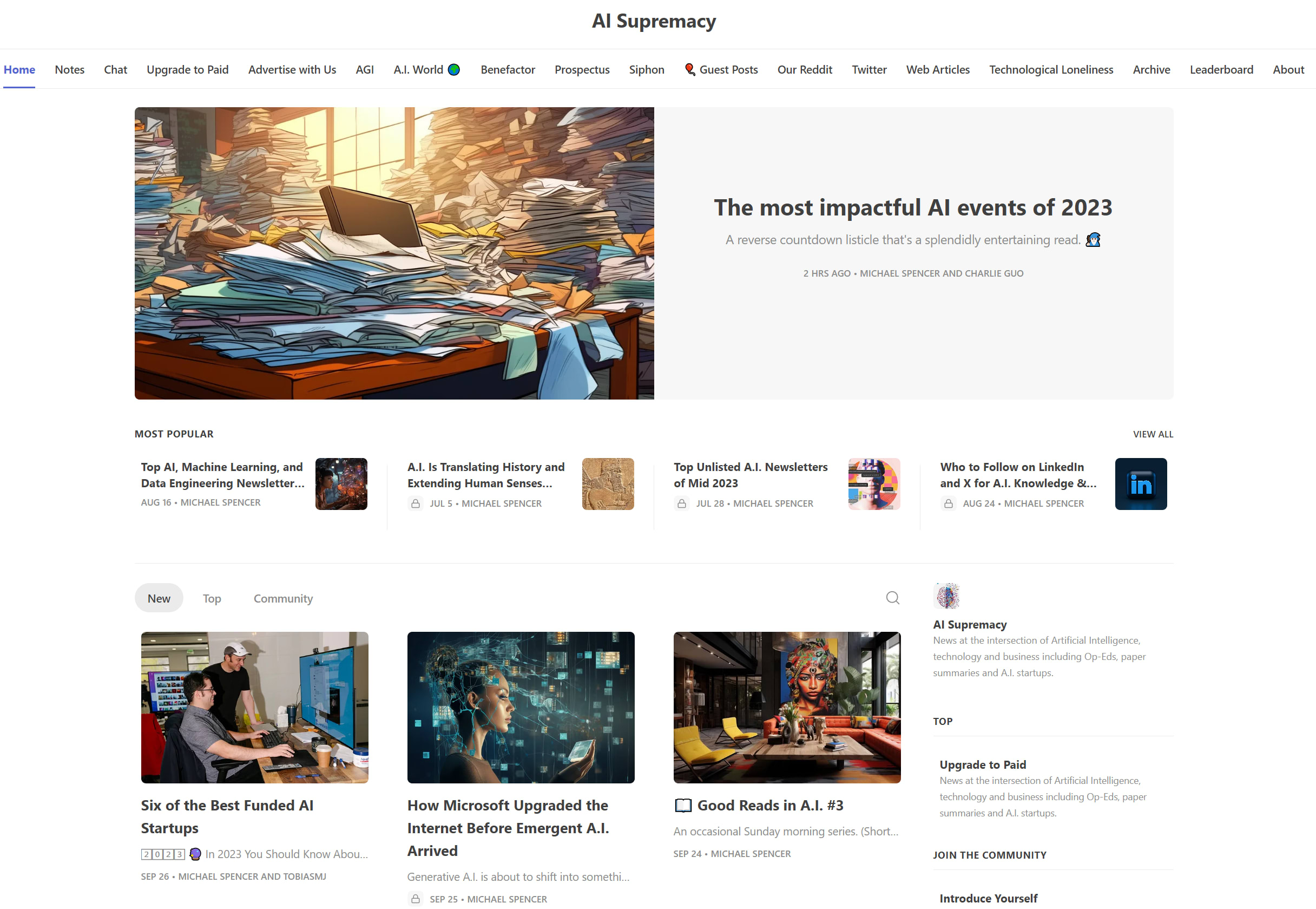Open the paper stacks featured image
Screen dimensions: 1316x909
point(394,253)
